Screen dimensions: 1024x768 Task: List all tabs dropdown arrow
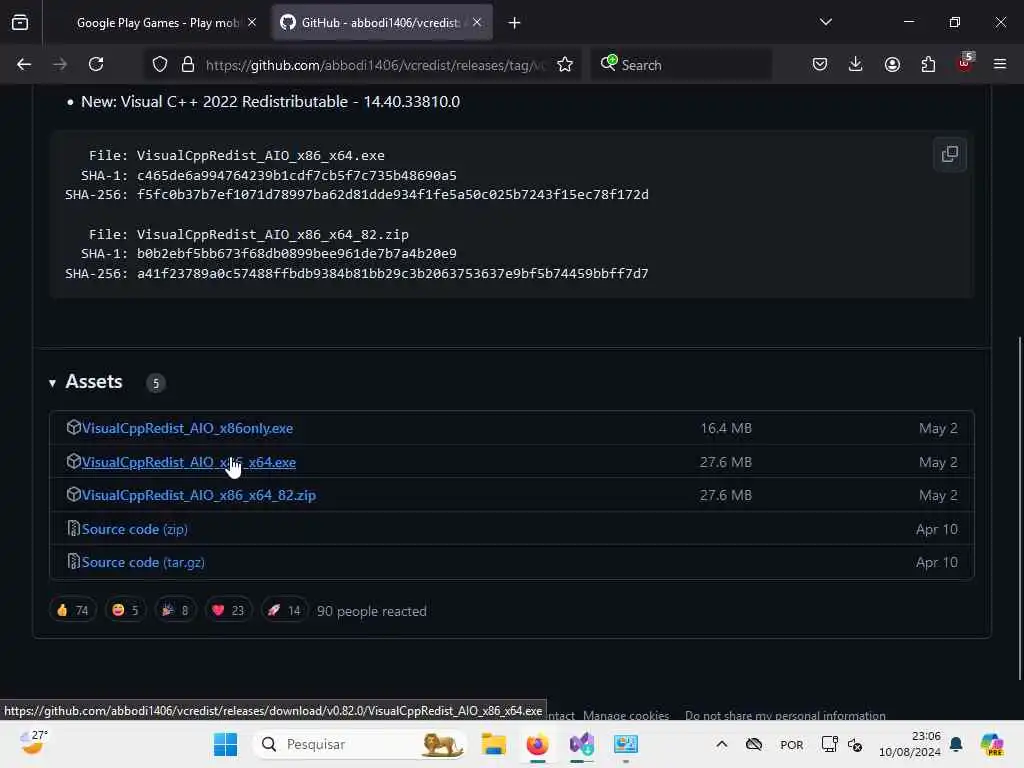click(x=826, y=23)
